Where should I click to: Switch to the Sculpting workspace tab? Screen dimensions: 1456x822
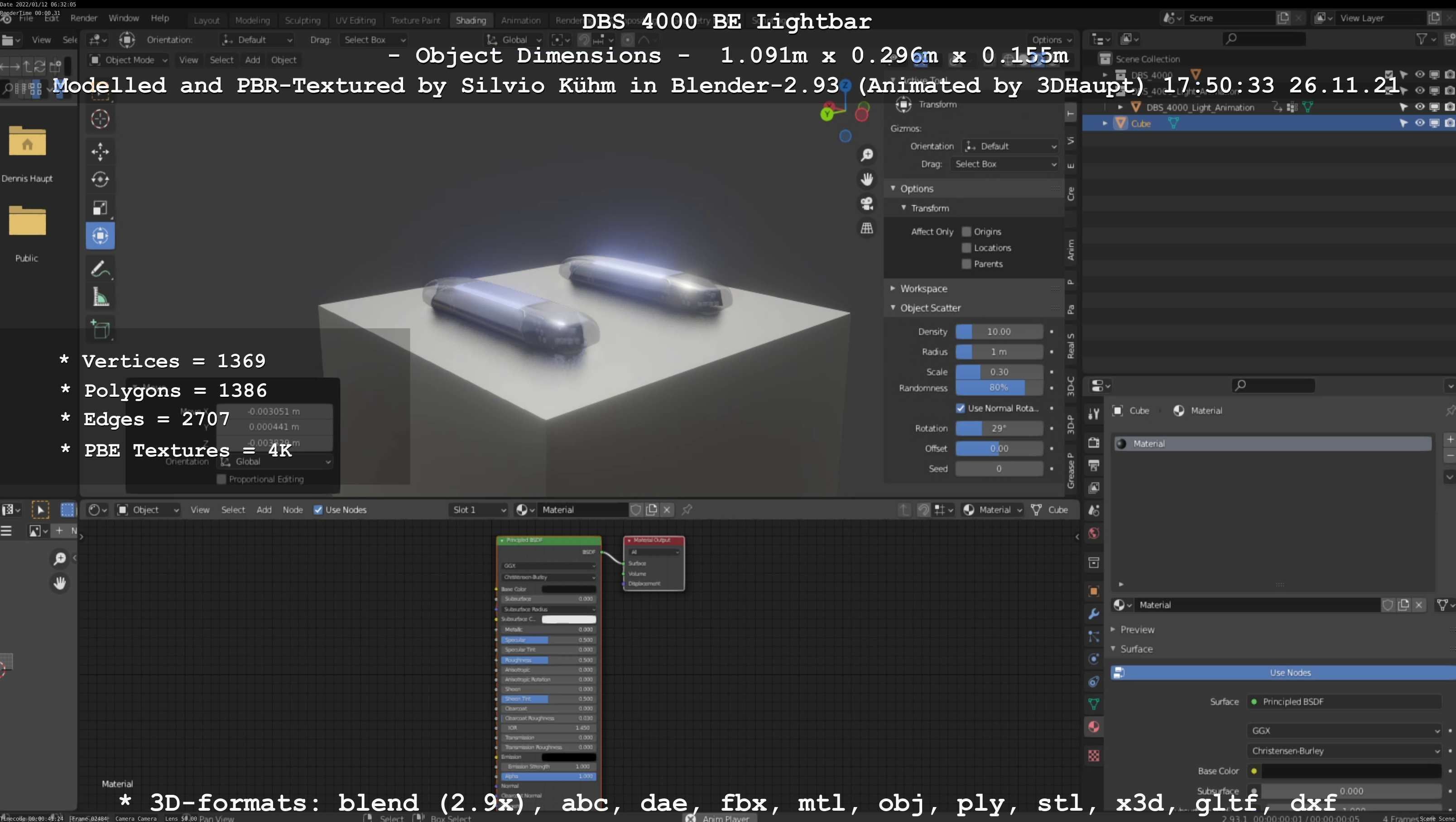pos(303,20)
